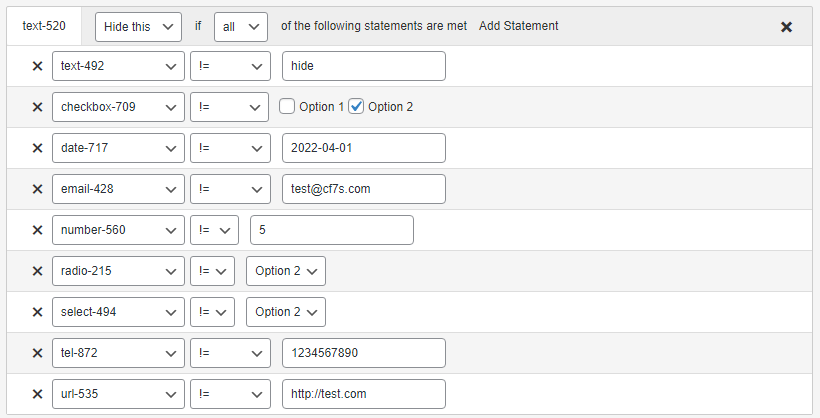The width and height of the screenshot is (820, 418).
Task: Focus the date value field 2022-04-01
Action: [363, 148]
